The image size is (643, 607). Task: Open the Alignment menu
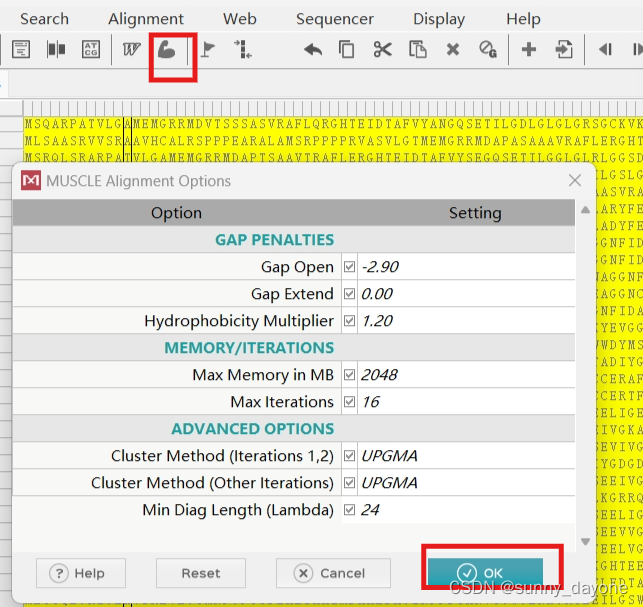(146, 19)
